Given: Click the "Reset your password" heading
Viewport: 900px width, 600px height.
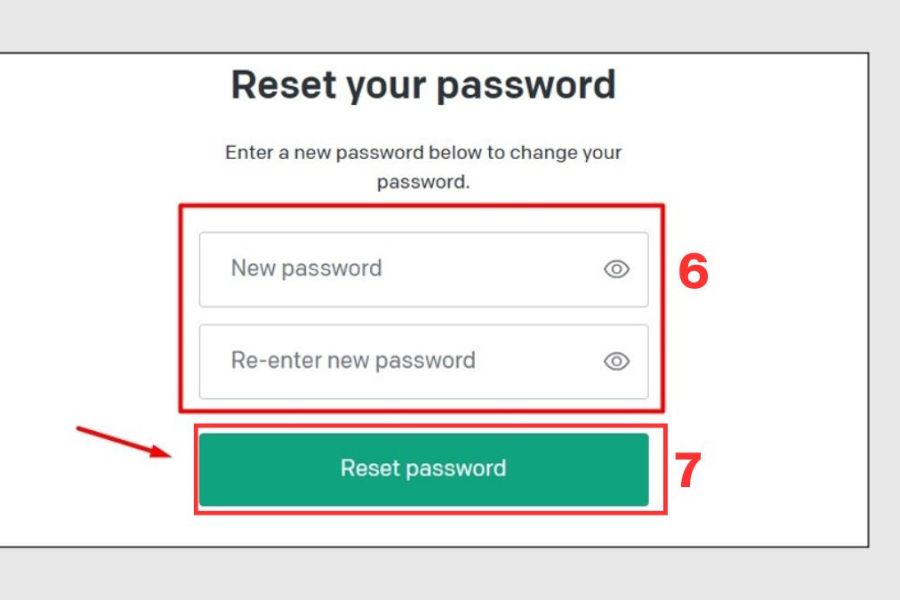Looking at the screenshot, I should (423, 85).
